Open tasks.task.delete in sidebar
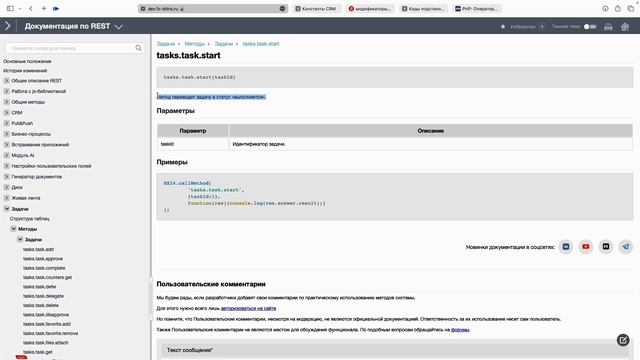The height and width of the screenshot is (360, 640). (41, 305)
